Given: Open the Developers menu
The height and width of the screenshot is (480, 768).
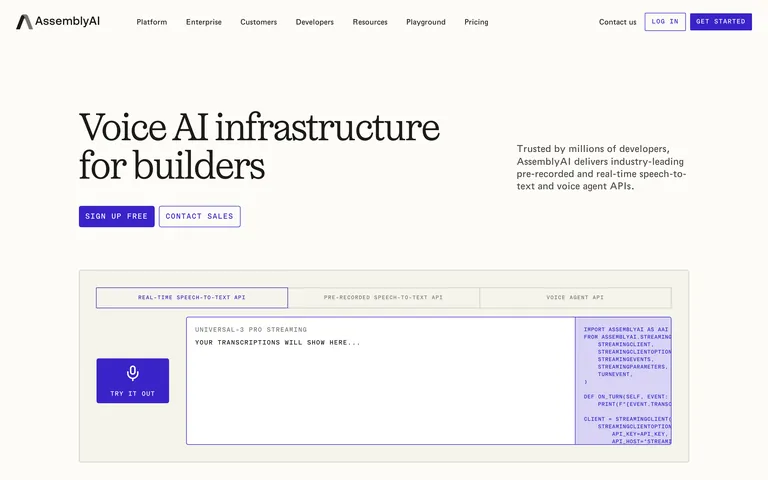Looking at the screenshot, I should click(314, 22).
